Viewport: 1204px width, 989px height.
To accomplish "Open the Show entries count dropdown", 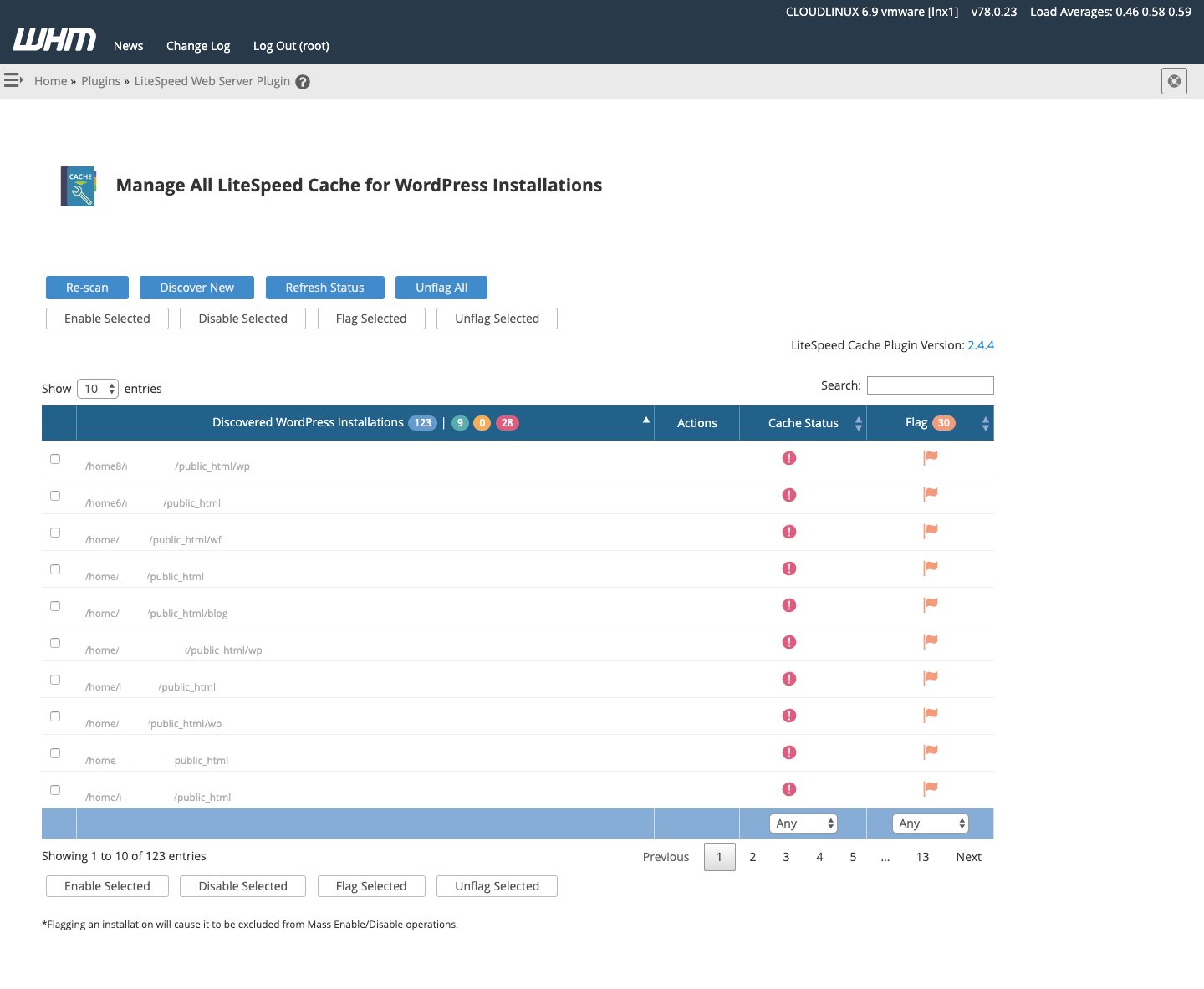I will (98, 389).
